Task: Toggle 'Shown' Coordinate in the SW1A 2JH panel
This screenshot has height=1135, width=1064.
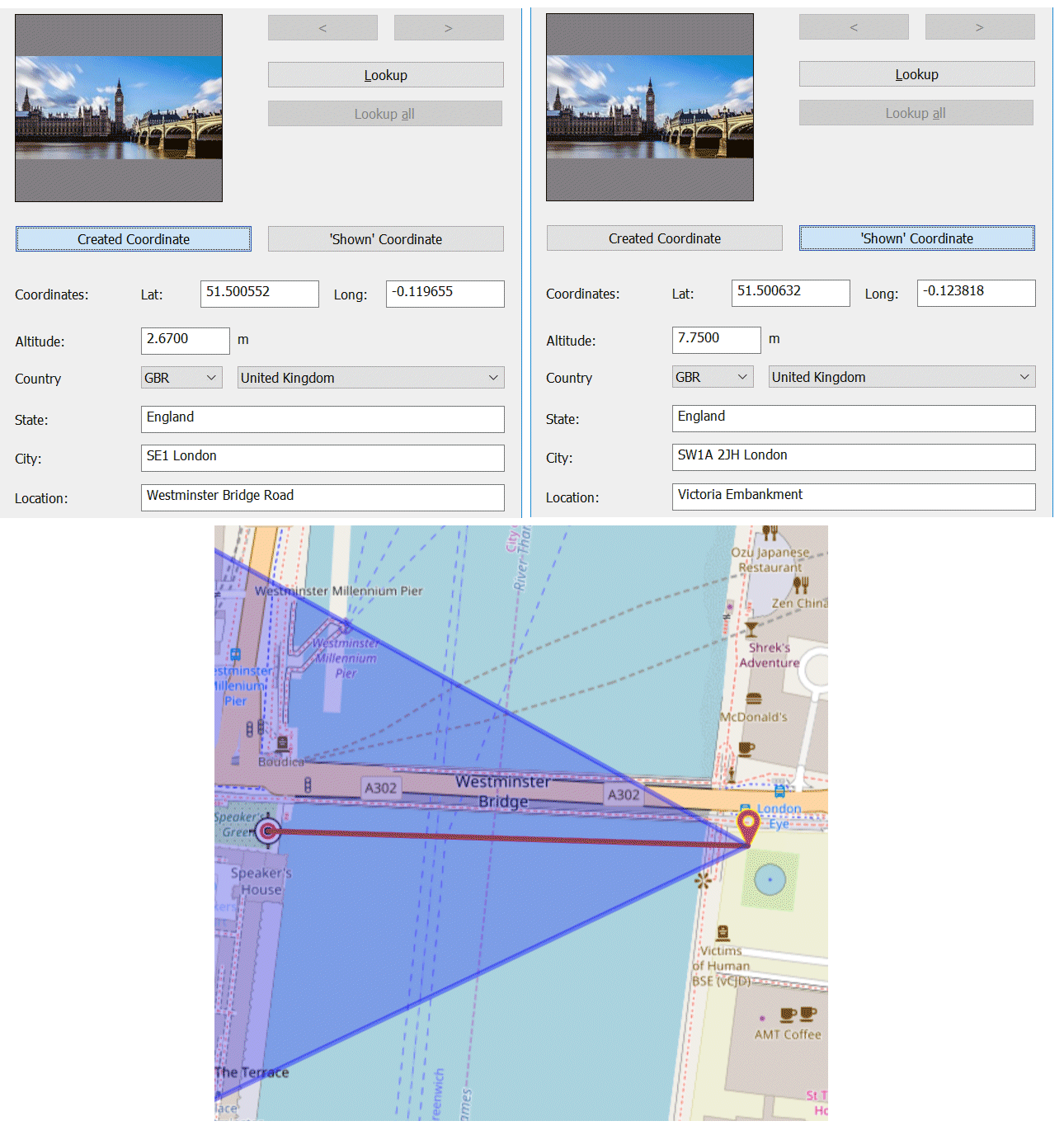Action: click(x=916, y=238)
